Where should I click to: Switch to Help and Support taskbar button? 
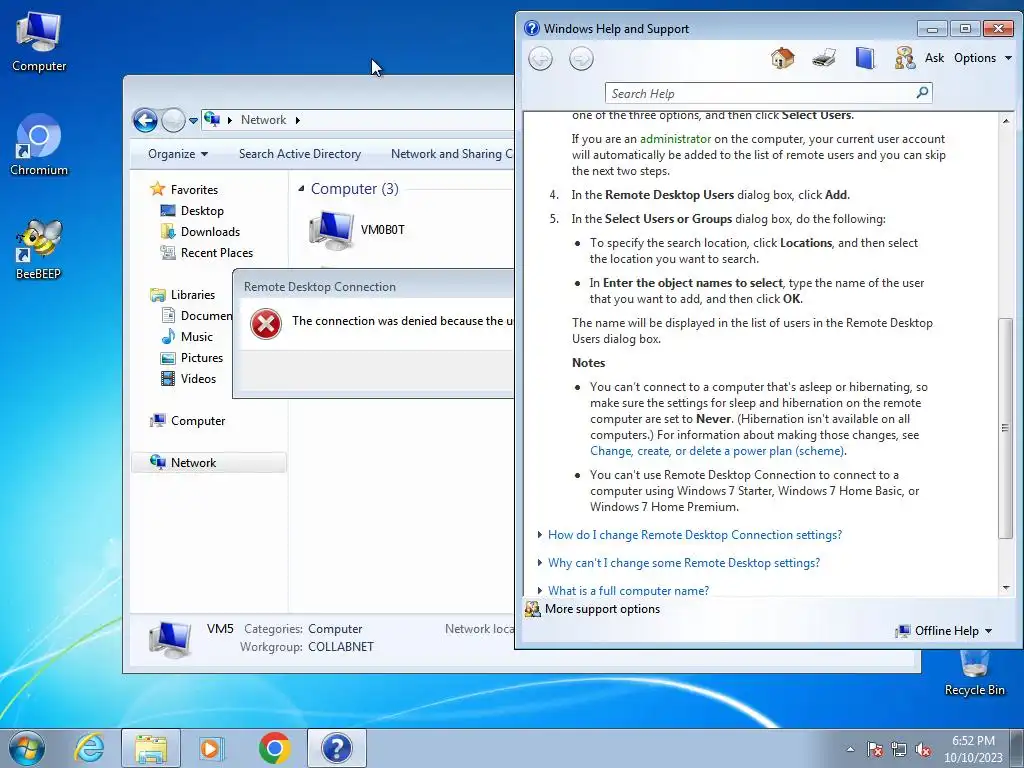pyautogui.click(x=336, y=748)
